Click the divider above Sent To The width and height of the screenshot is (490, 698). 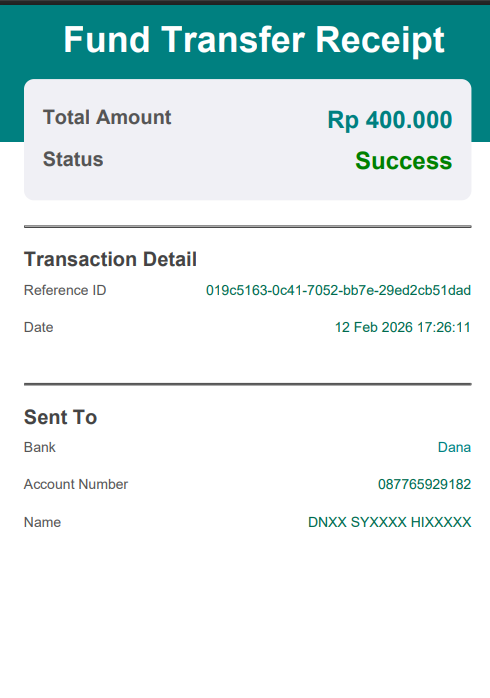click(247, 384)
